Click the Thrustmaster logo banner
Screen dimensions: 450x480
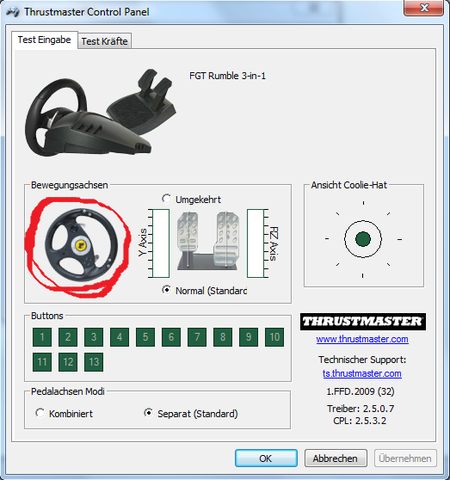[x=363, y=321]
